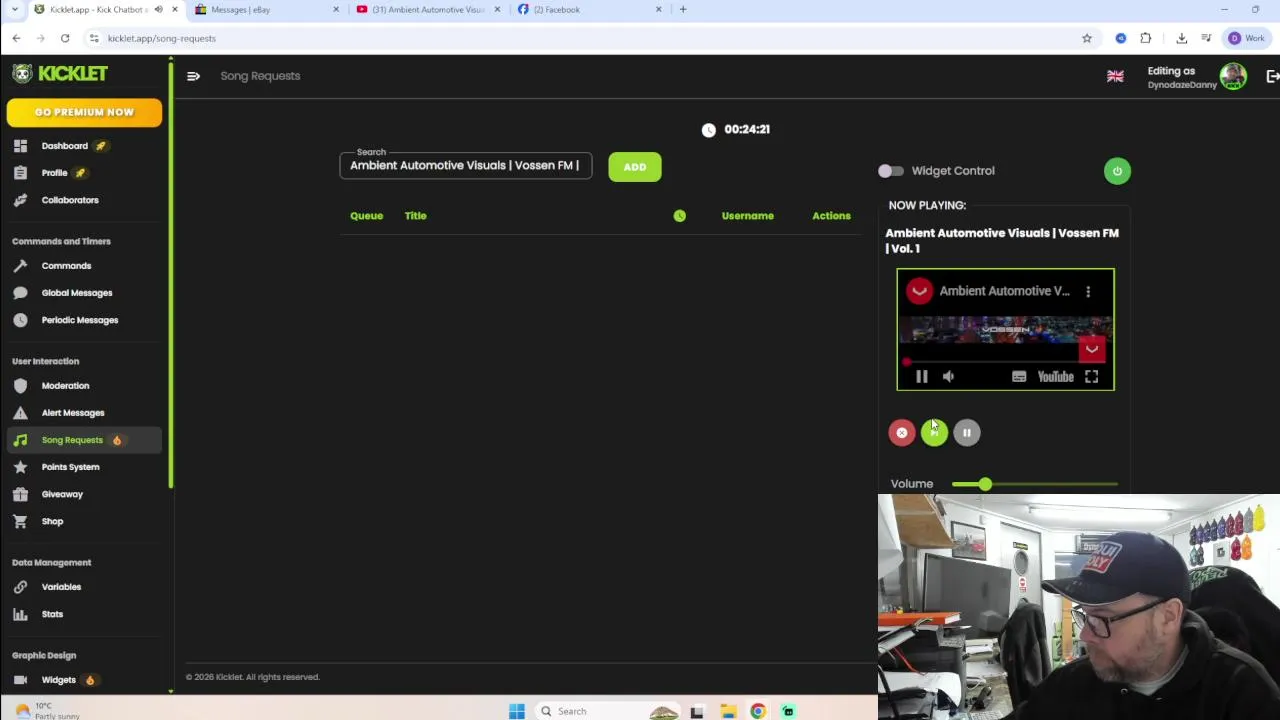Image resolution: width=1280 pixels, height=720 pixels.
Task: Open the browser media control icon
Action: [1207, 38]
